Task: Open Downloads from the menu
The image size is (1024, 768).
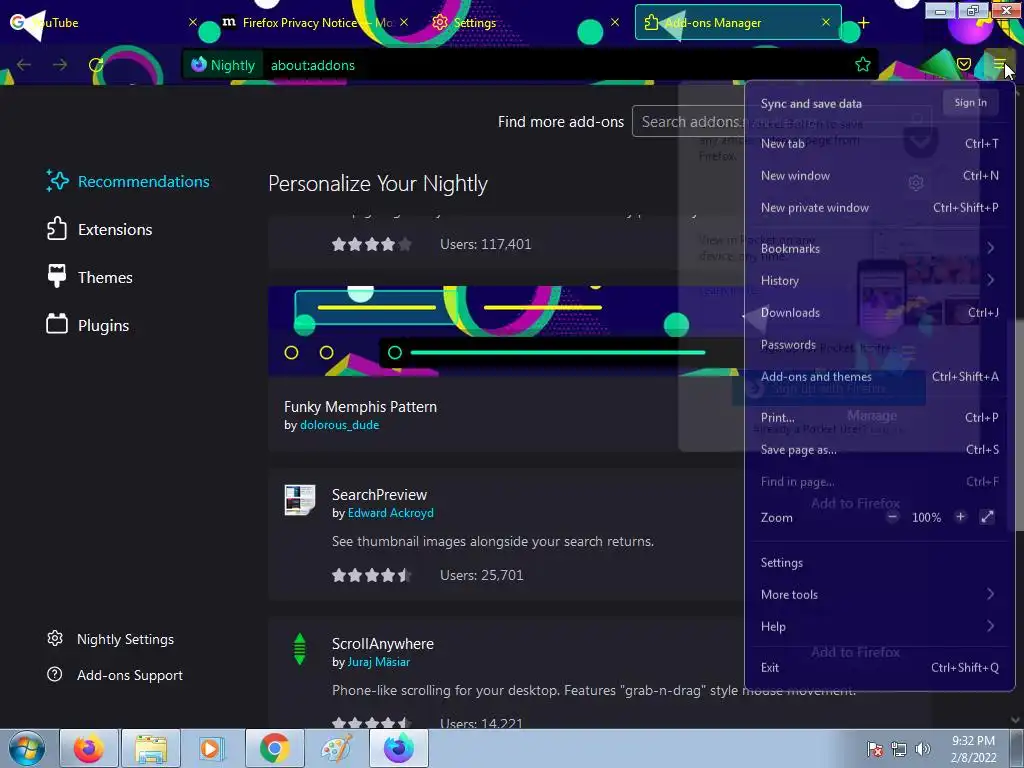Action: point(879,313)
